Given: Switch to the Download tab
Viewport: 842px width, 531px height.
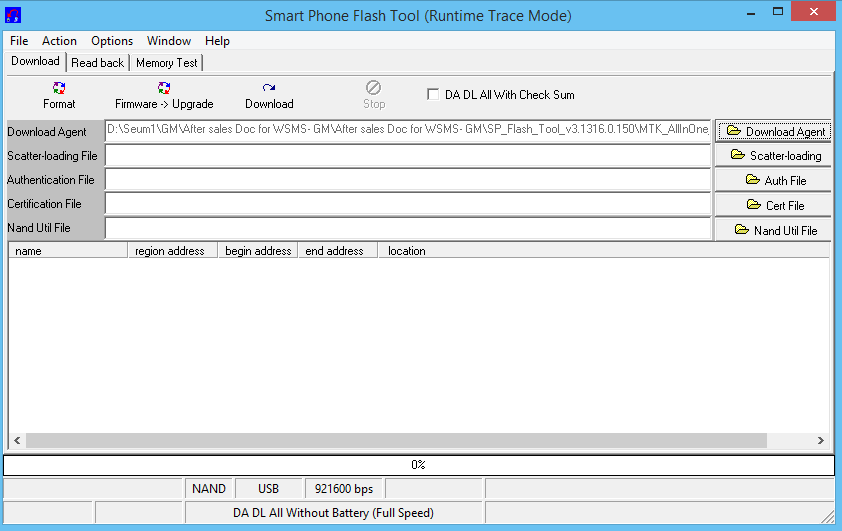Looking at the screenshot, I should pyautogui.click(x=35, y=61).
